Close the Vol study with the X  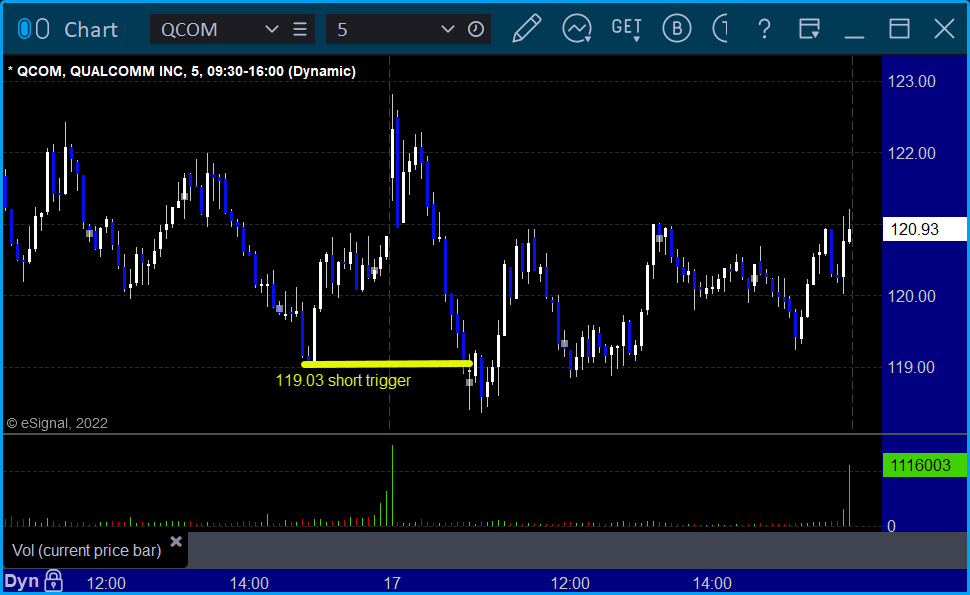coord(176,542)
